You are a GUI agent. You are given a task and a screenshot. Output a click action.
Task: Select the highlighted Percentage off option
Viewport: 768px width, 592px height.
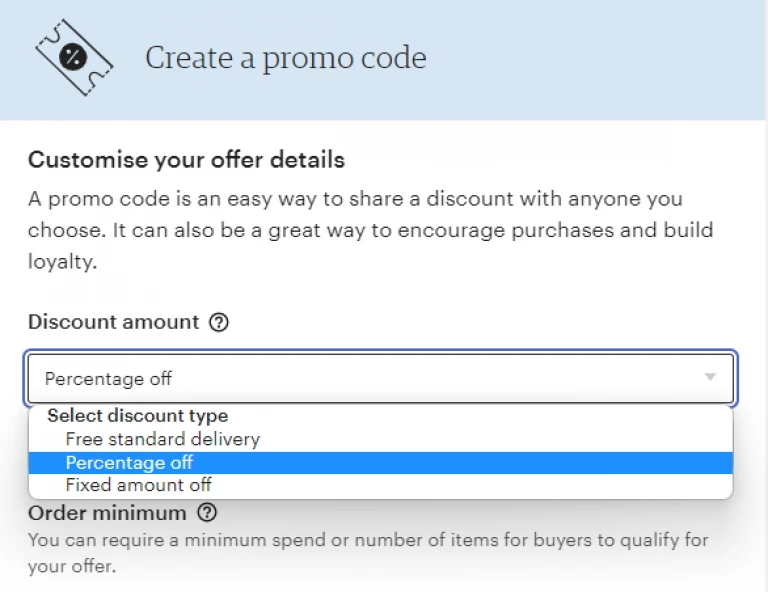pos(381,463)
